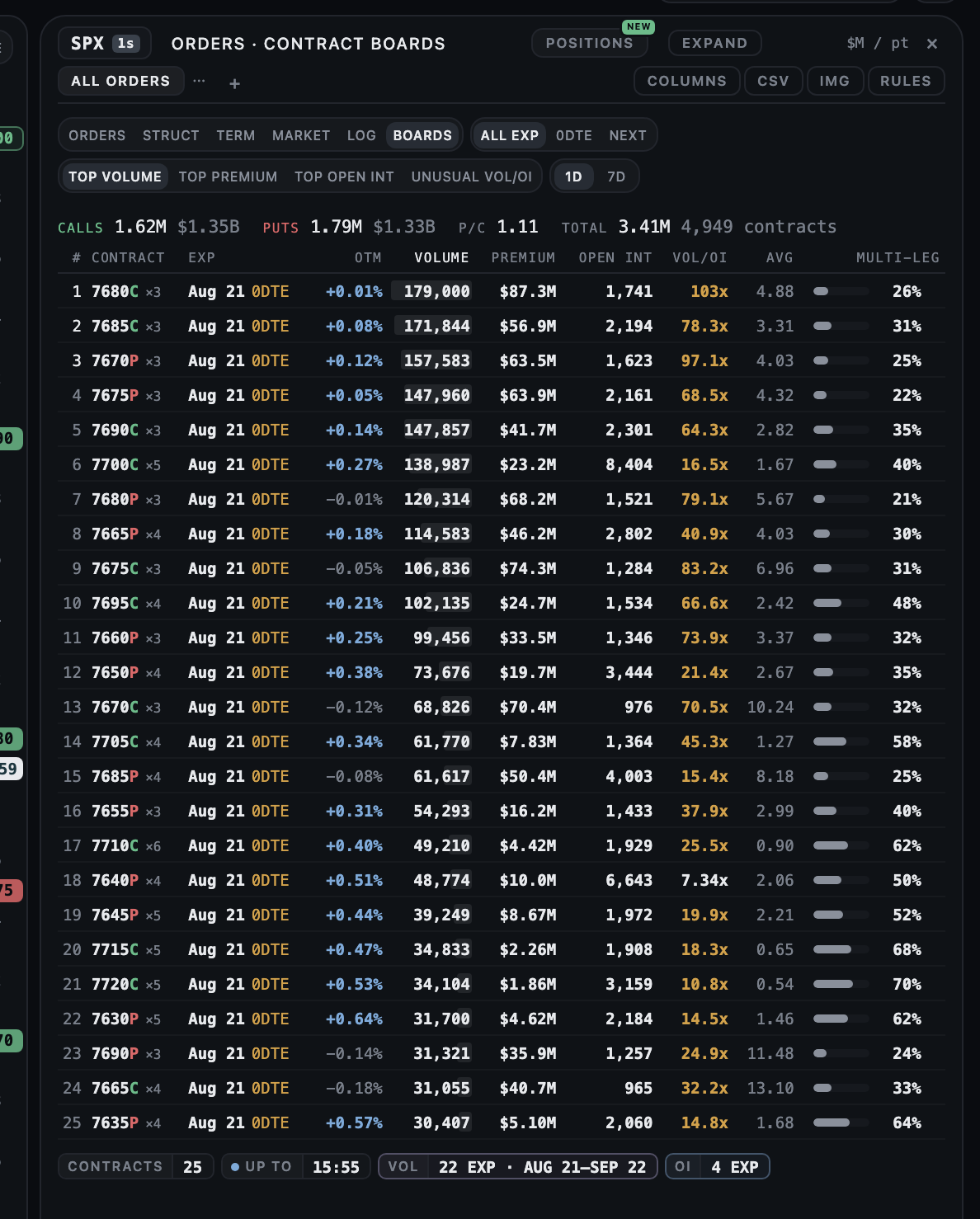Switch to the MARKET view tab
The height and width of the screenshot is (1219, 980).
(x=301, y=135)
